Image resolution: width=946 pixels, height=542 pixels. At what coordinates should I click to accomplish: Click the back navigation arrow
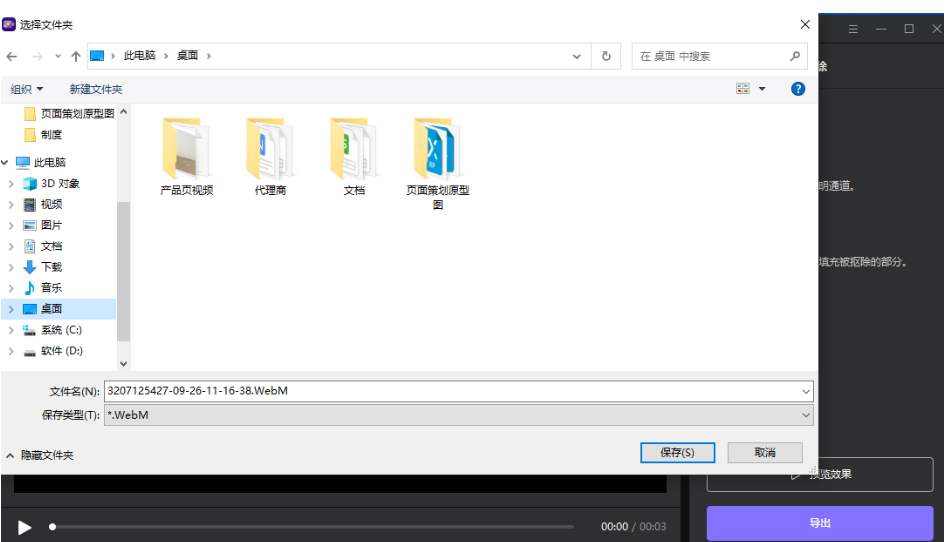point(12,57)
